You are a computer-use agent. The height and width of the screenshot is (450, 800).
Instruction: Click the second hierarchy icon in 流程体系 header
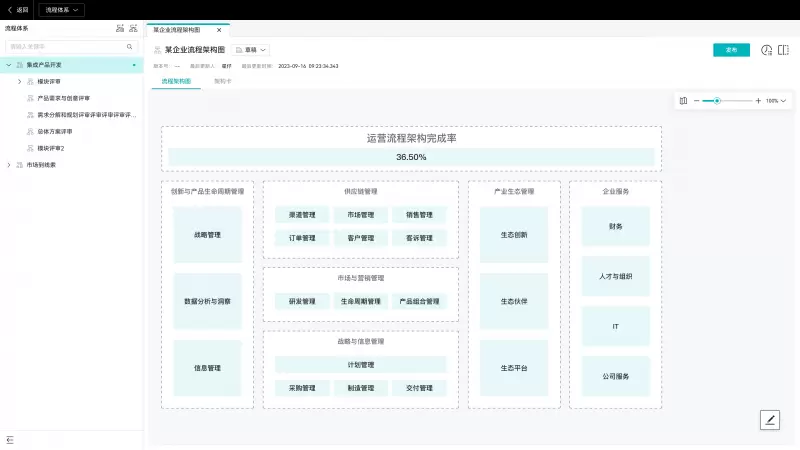(x=133, y=29)
